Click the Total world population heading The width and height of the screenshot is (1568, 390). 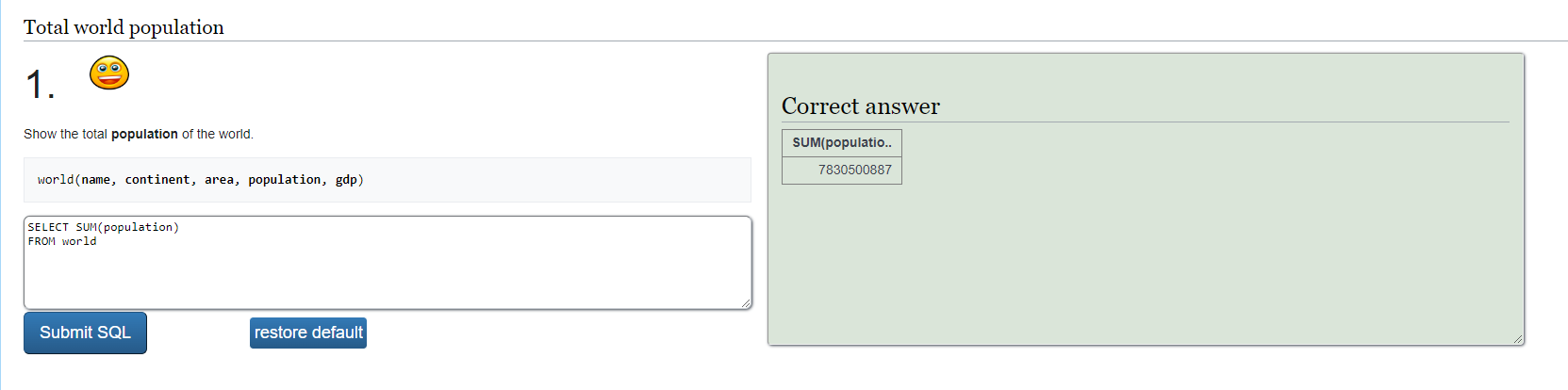[x=124, y=27]
